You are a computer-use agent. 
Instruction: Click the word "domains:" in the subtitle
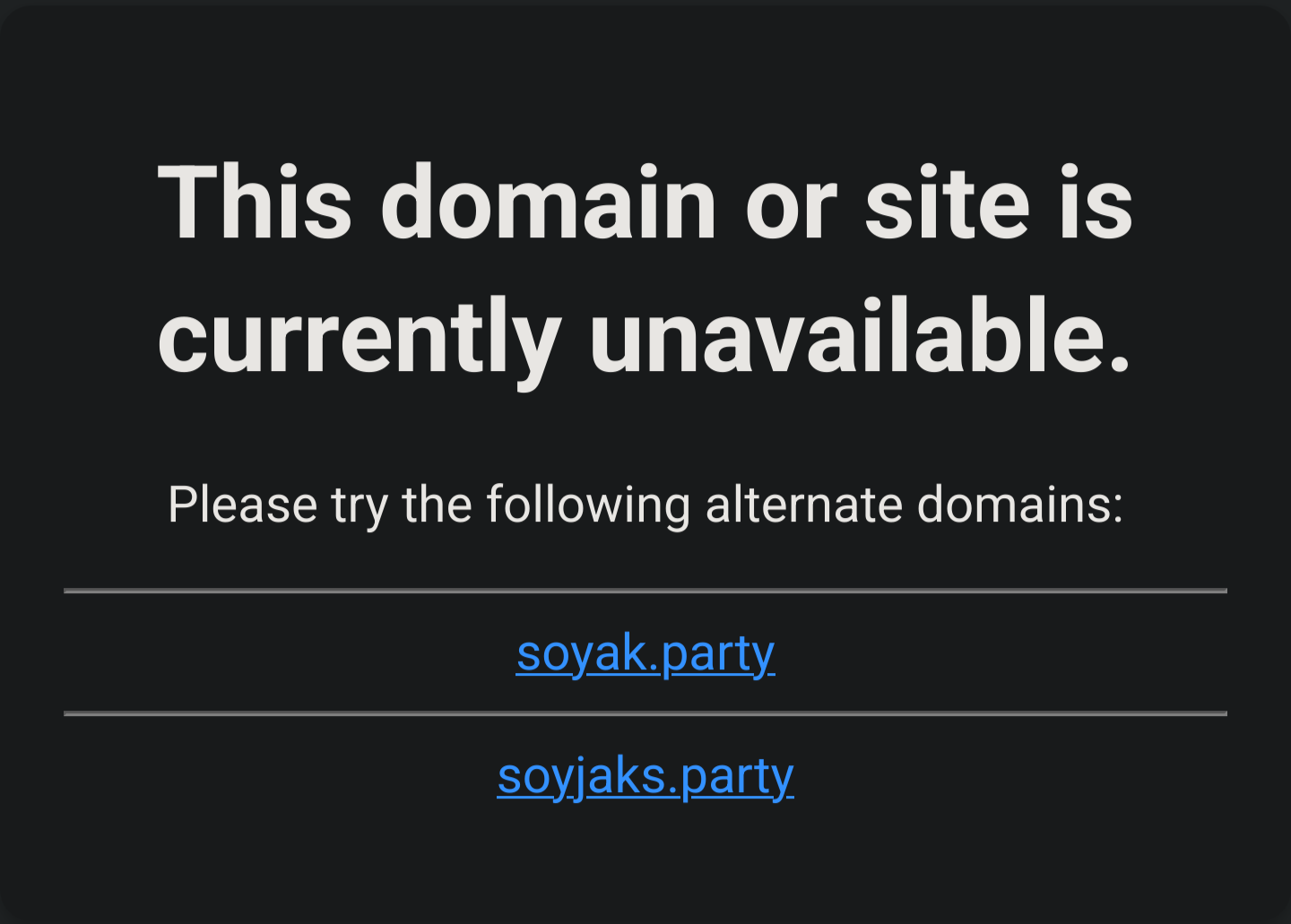pos(1020,505)
